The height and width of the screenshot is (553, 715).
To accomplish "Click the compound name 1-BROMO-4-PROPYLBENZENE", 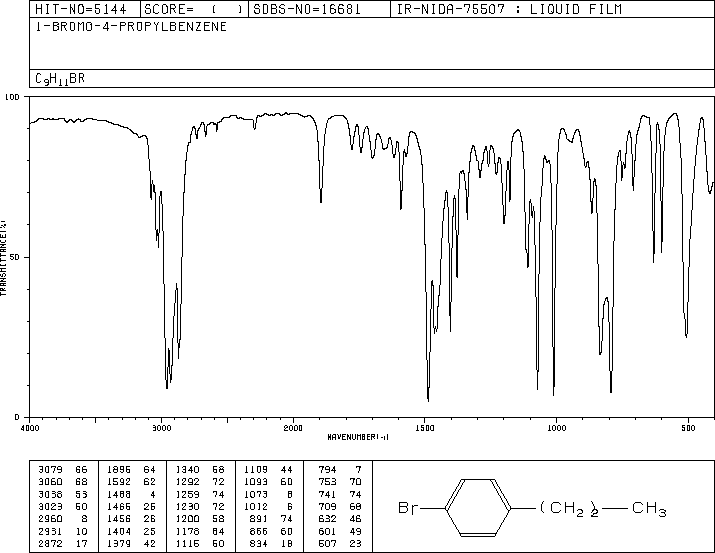I will coord(131,27).
